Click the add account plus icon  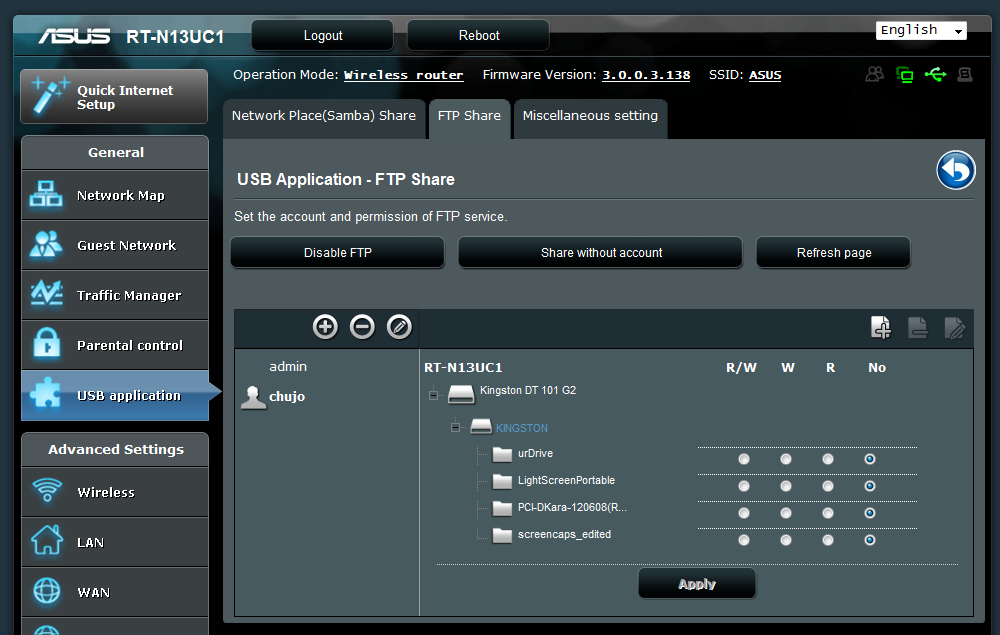point(325,327)
